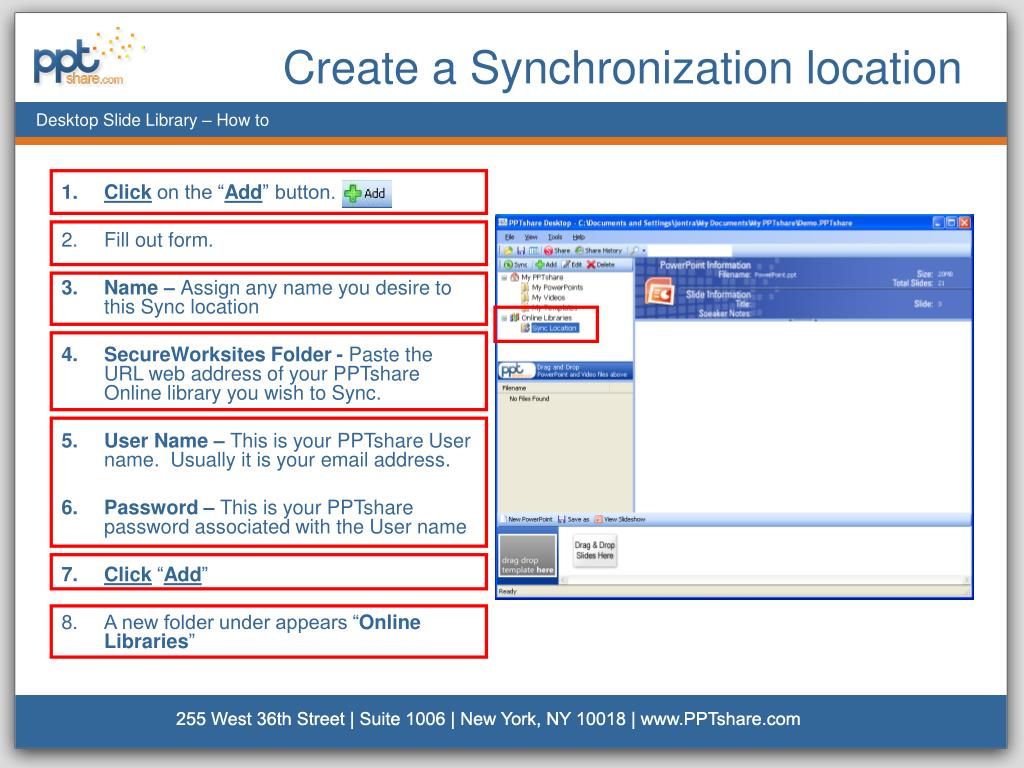The height and width of the screenshot is (768, 1024).
Task: Click the PowerPoint icon in the information panel
Action: [x=659, y=291]
